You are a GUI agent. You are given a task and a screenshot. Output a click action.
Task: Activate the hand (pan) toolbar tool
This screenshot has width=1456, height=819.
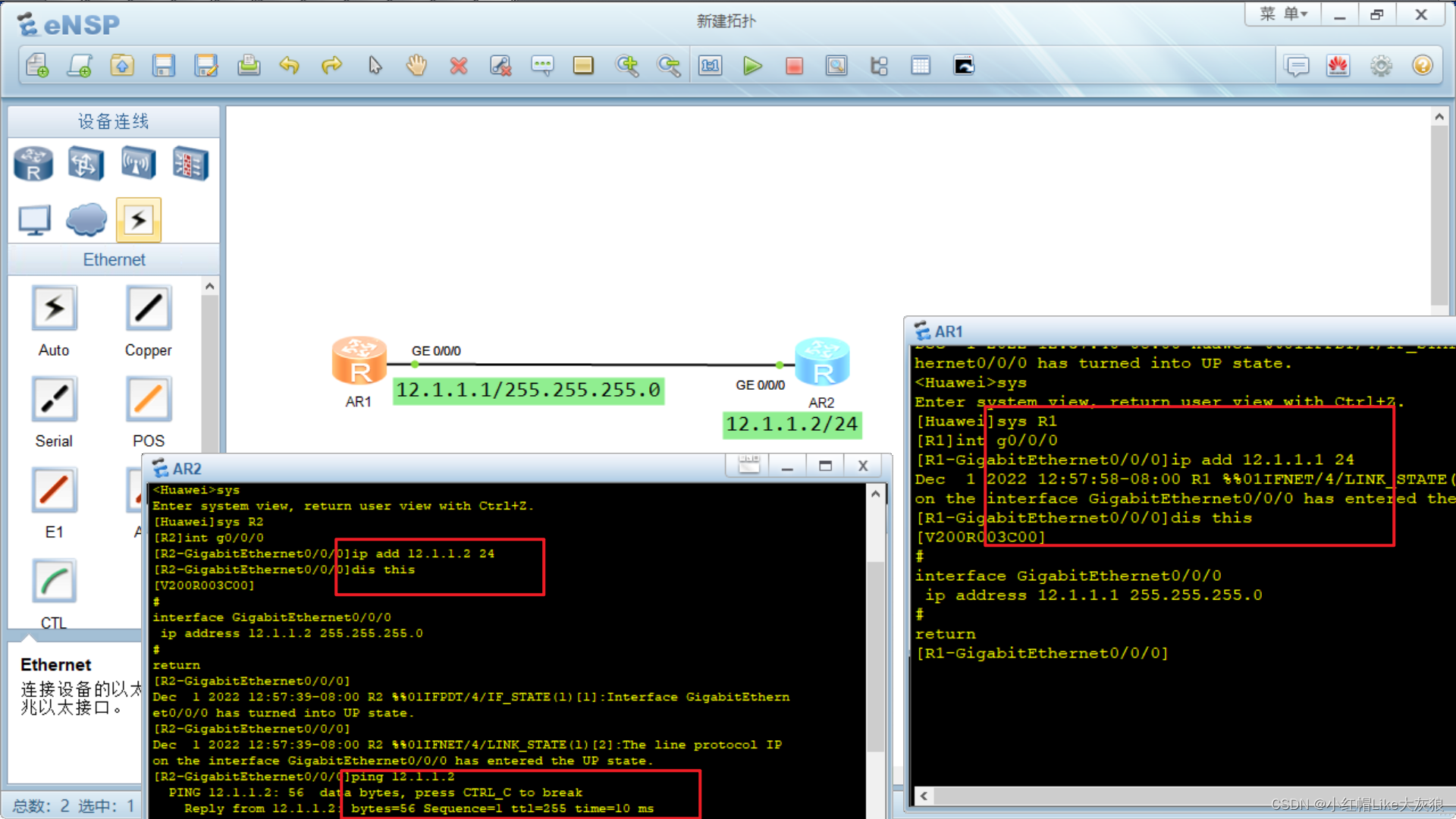click(416, 66)
